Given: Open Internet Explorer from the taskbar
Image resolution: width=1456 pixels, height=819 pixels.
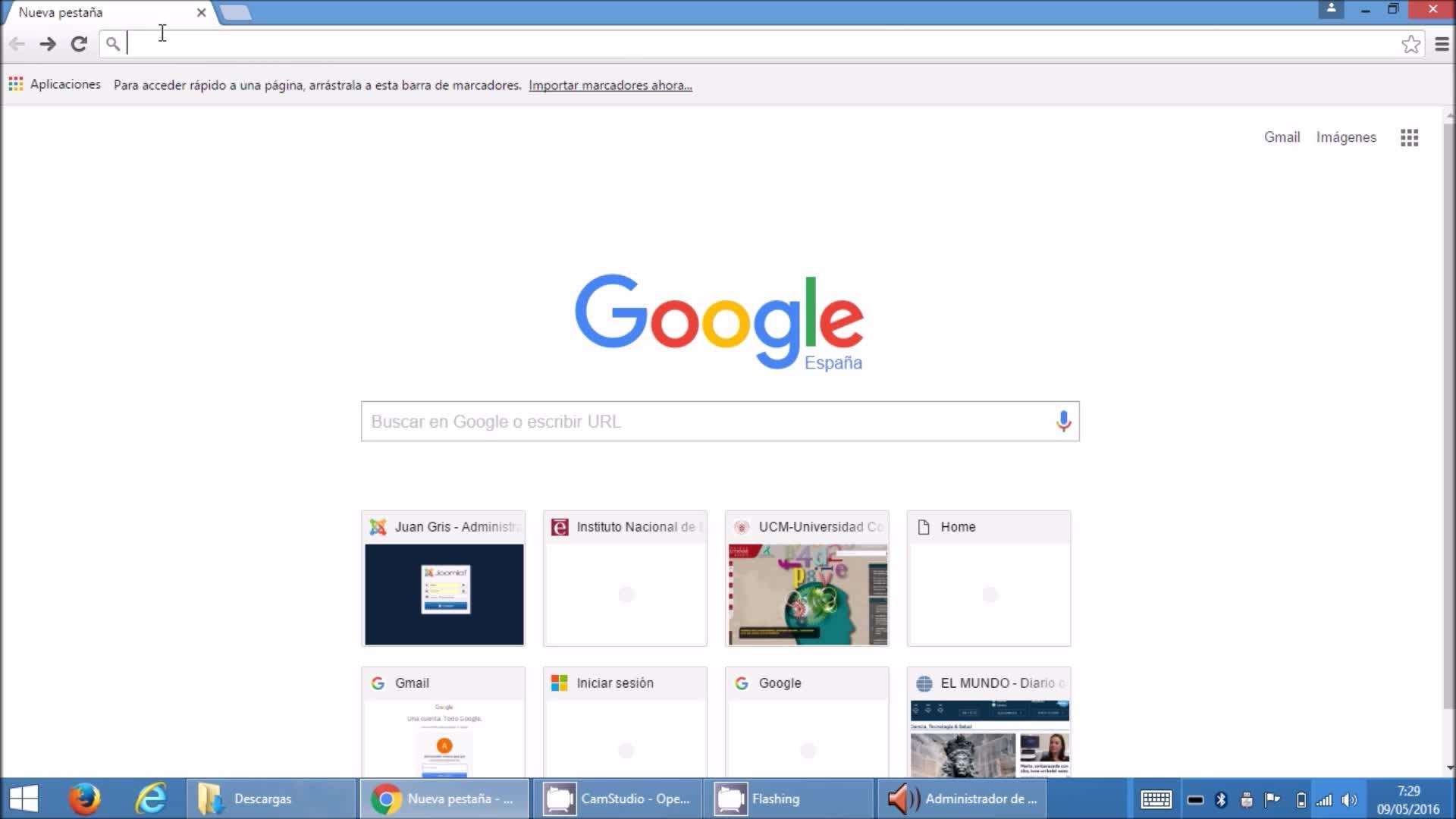Looking at the screenshot, I should pos(150,799).
